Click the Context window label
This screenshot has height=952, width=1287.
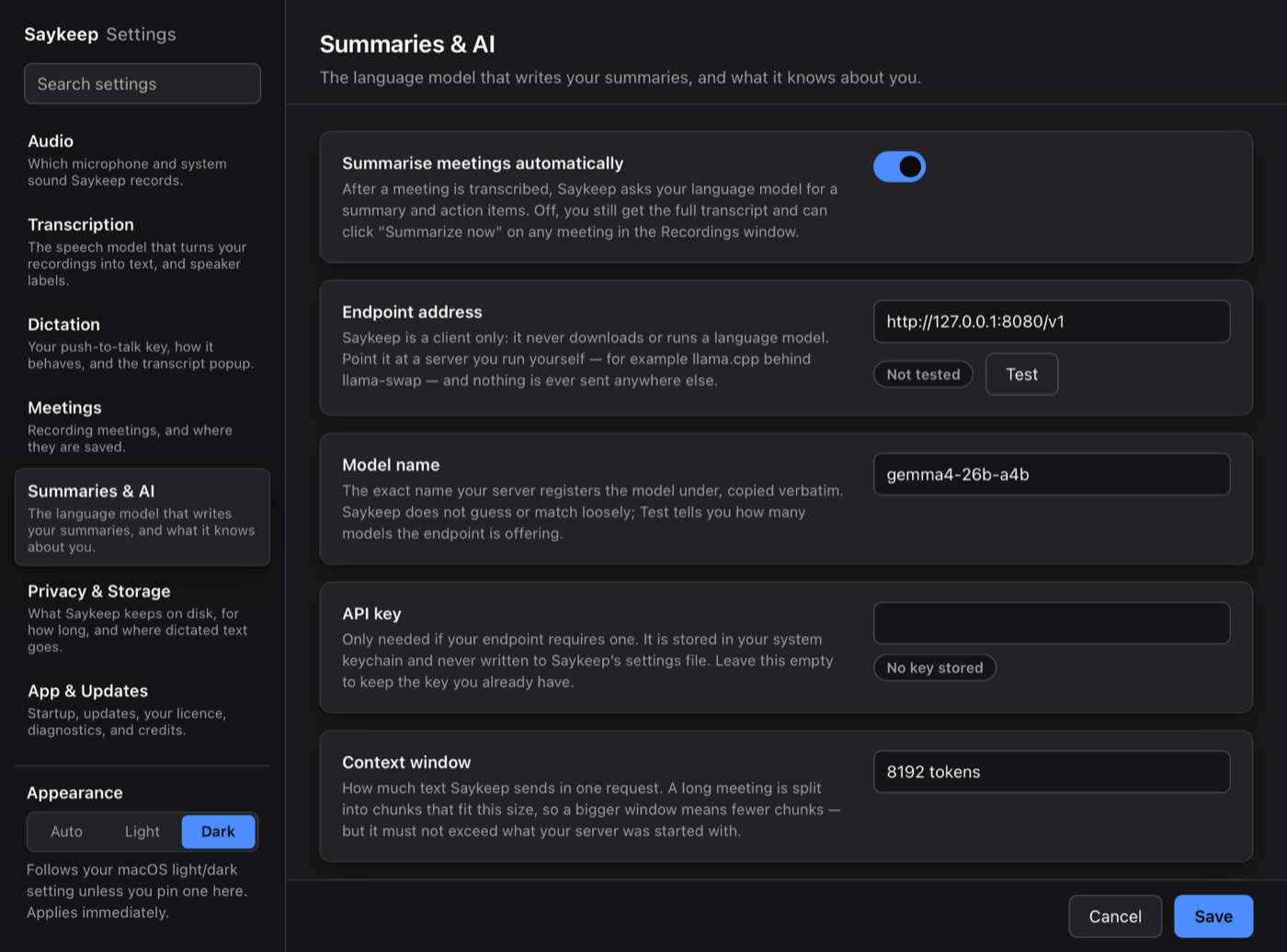point(406,763)
